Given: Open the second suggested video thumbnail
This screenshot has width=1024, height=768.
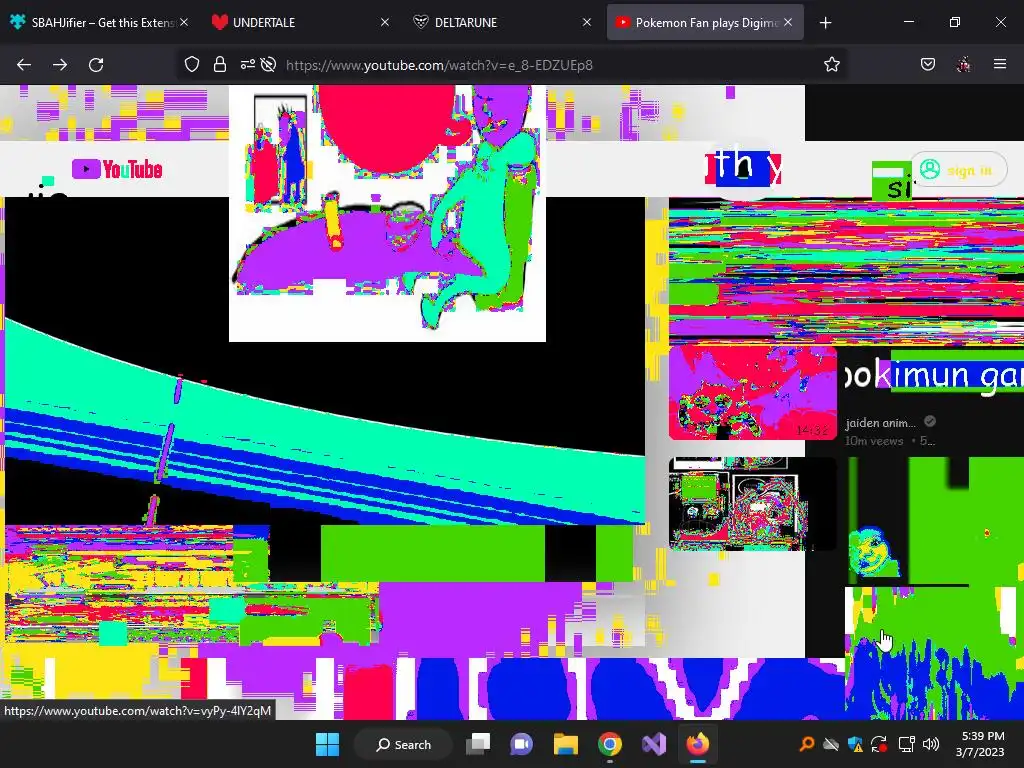Looking at the screenshot, I should pyautogui.click(x=752, y=504).
